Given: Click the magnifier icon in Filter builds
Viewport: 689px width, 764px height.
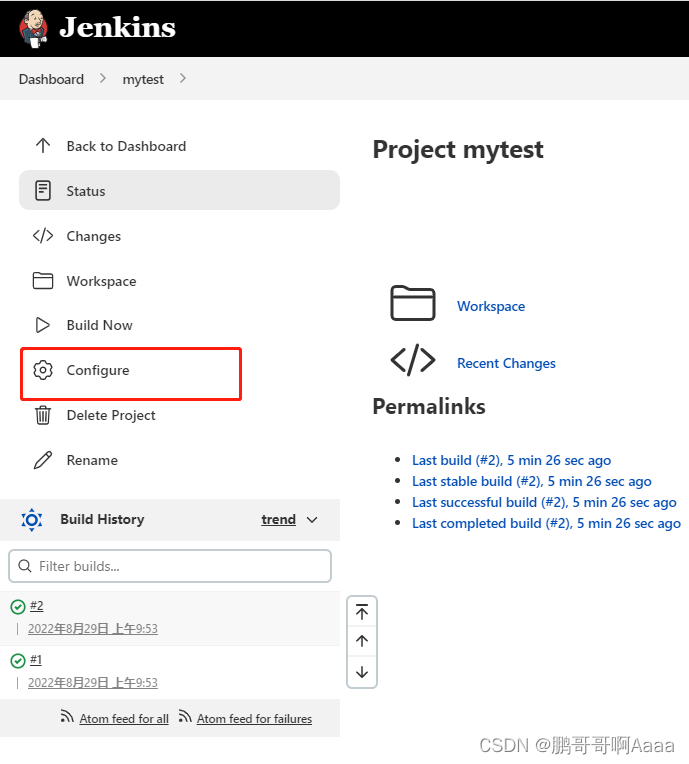Looking at the screenshot, I should click(25, 566).
